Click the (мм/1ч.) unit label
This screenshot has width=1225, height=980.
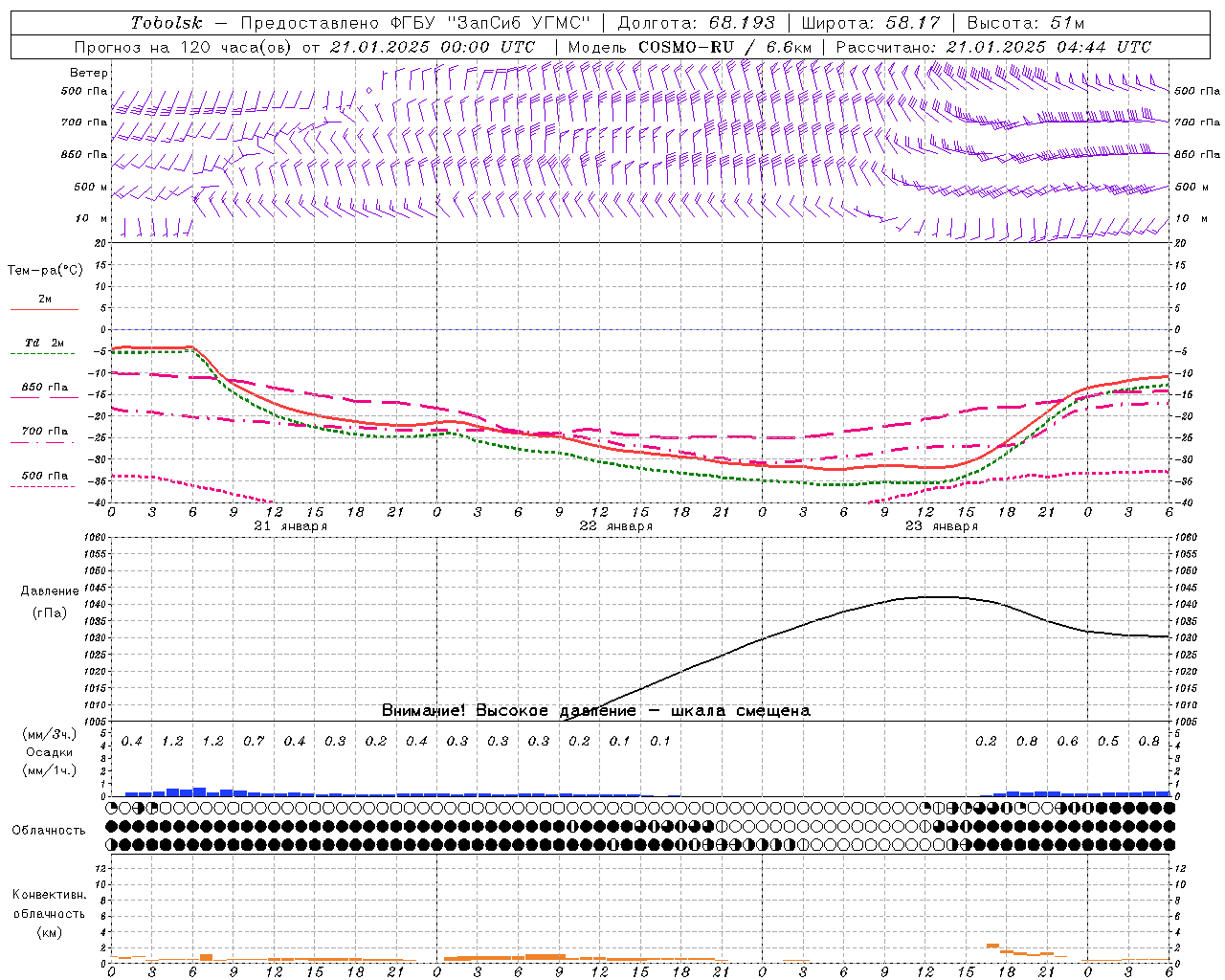pyautogui.click(x=50, y=770)
